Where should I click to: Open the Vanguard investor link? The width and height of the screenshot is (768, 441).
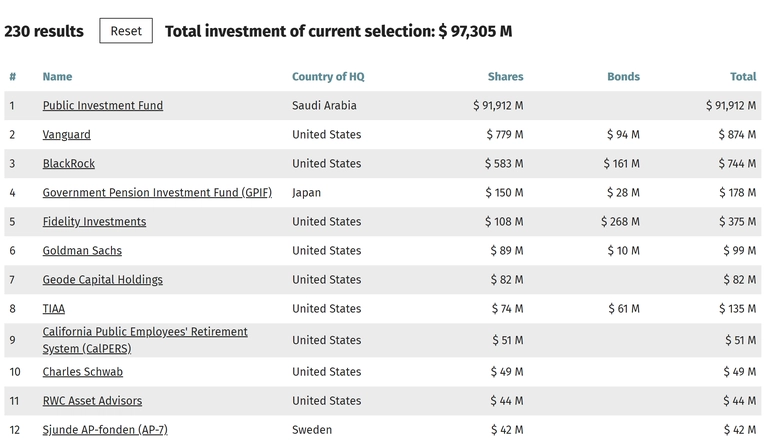click(x=67, y=134)
